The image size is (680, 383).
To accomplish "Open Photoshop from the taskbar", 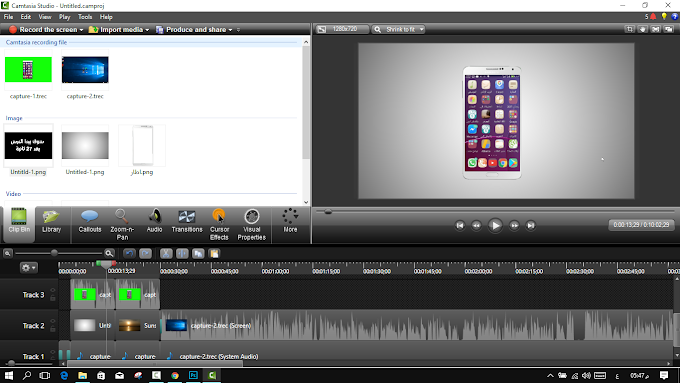I will (x=193, y=376).
